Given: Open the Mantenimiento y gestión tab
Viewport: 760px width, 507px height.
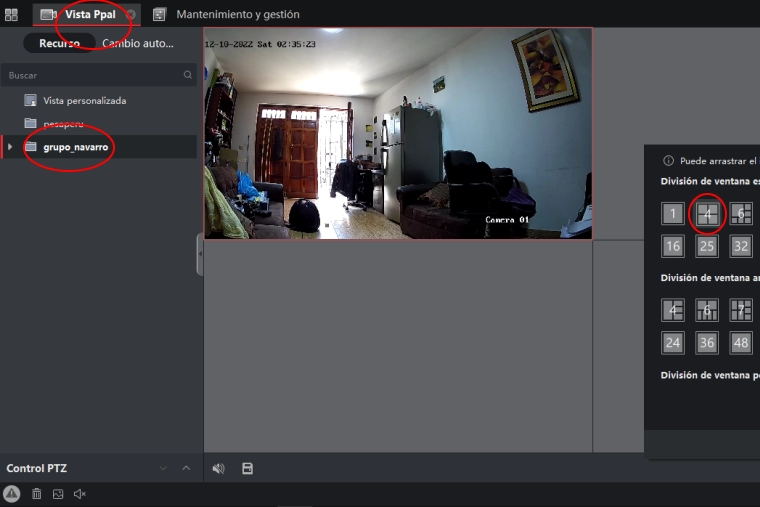Looking at the screenshot, I should pos(237,14).
